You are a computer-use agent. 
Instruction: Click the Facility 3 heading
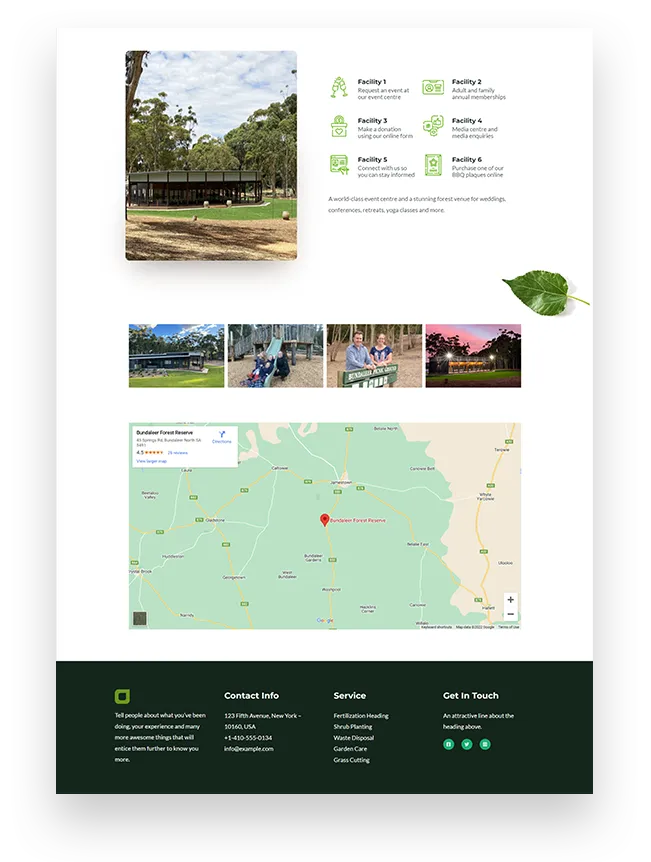click(x=372, y=120)
